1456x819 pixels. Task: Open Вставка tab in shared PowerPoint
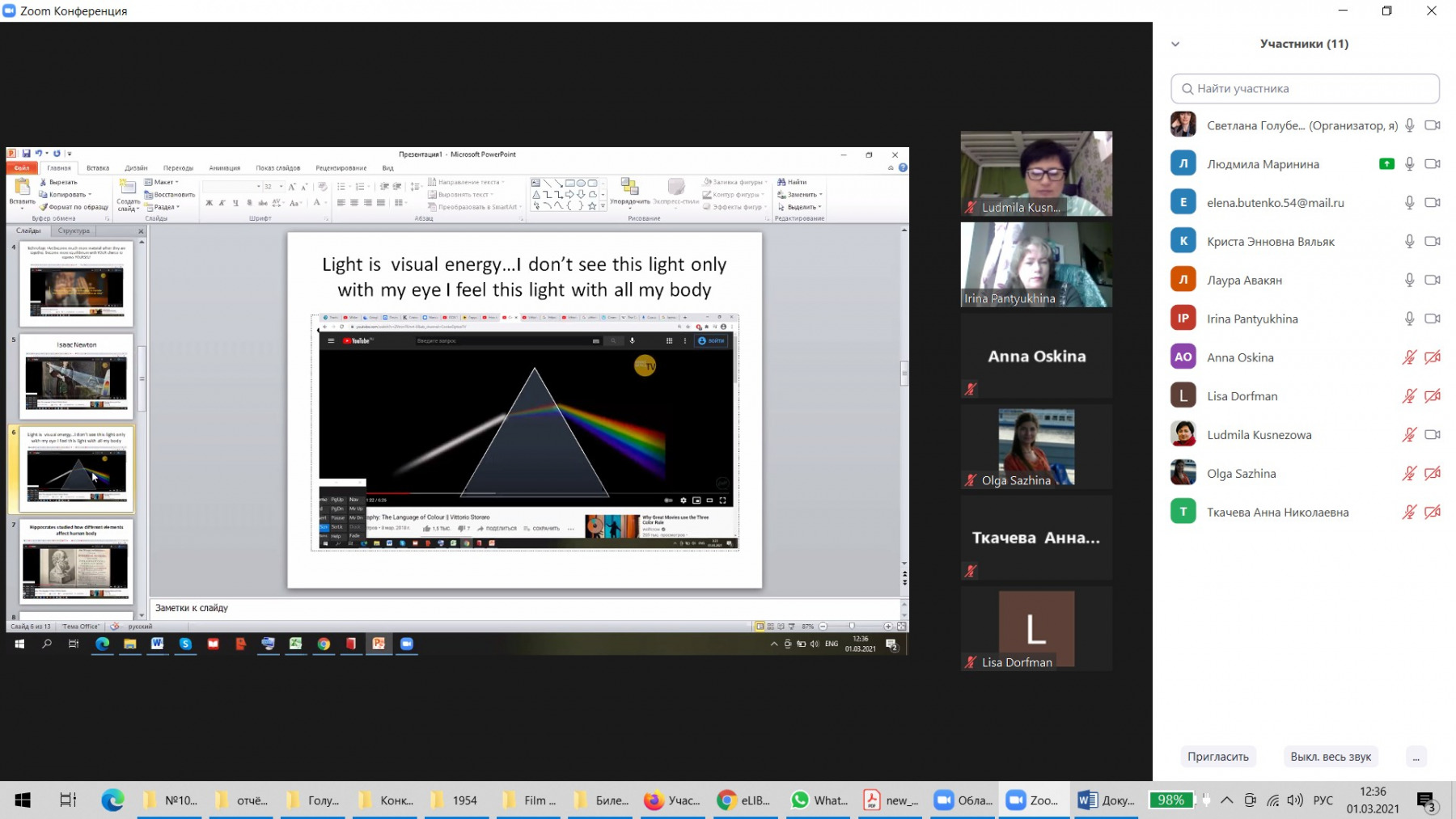coord(98,168)
